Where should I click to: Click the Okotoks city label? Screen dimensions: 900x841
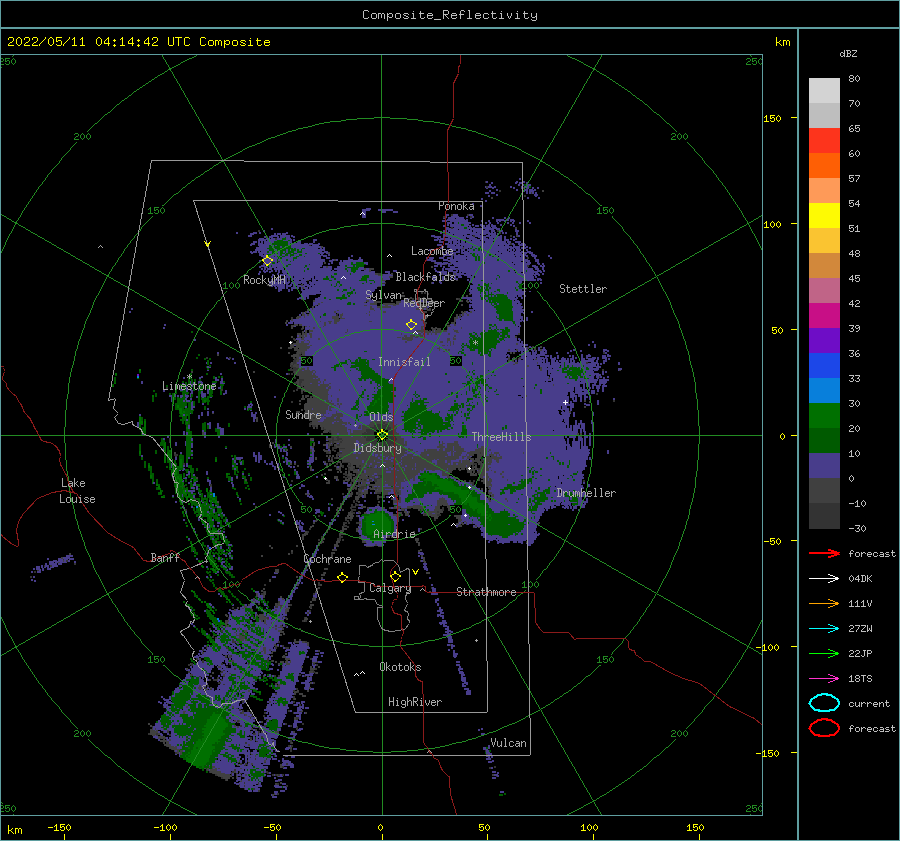[400, 667]
